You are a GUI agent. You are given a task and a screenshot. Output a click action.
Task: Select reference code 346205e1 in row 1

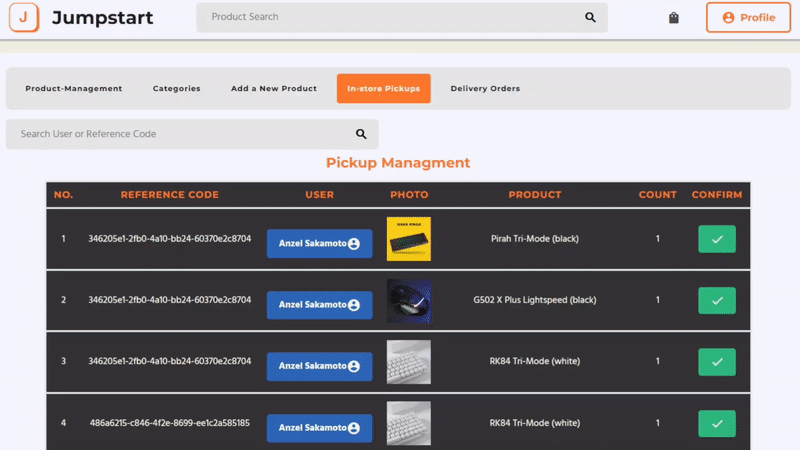click(170, 239)
